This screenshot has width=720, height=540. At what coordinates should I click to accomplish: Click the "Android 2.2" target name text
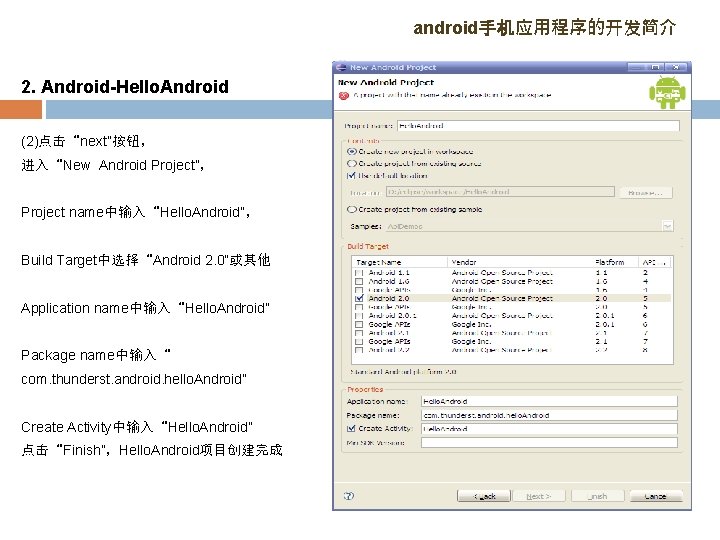388,350
